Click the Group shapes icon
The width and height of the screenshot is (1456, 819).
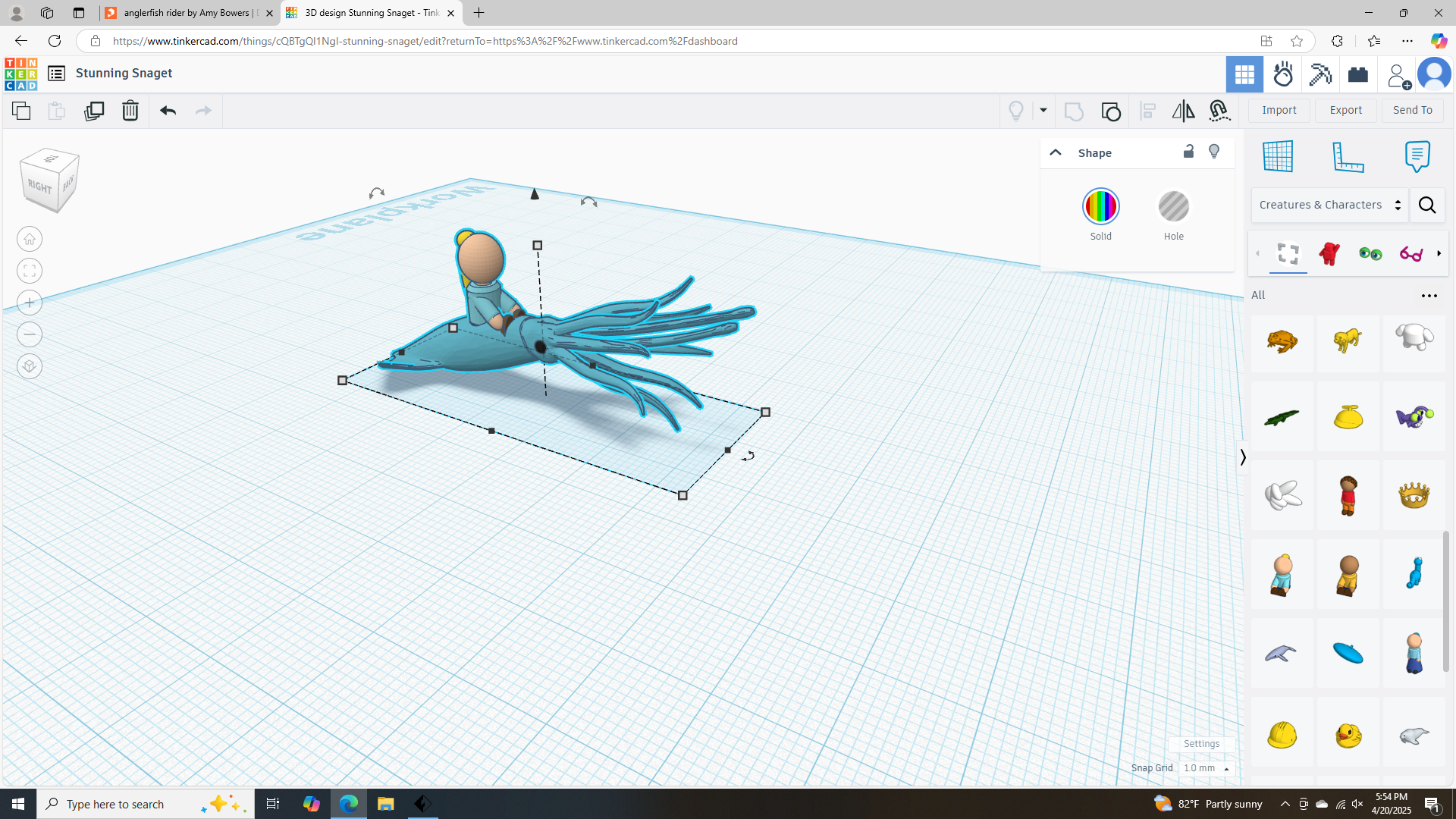click(1074, 111)
